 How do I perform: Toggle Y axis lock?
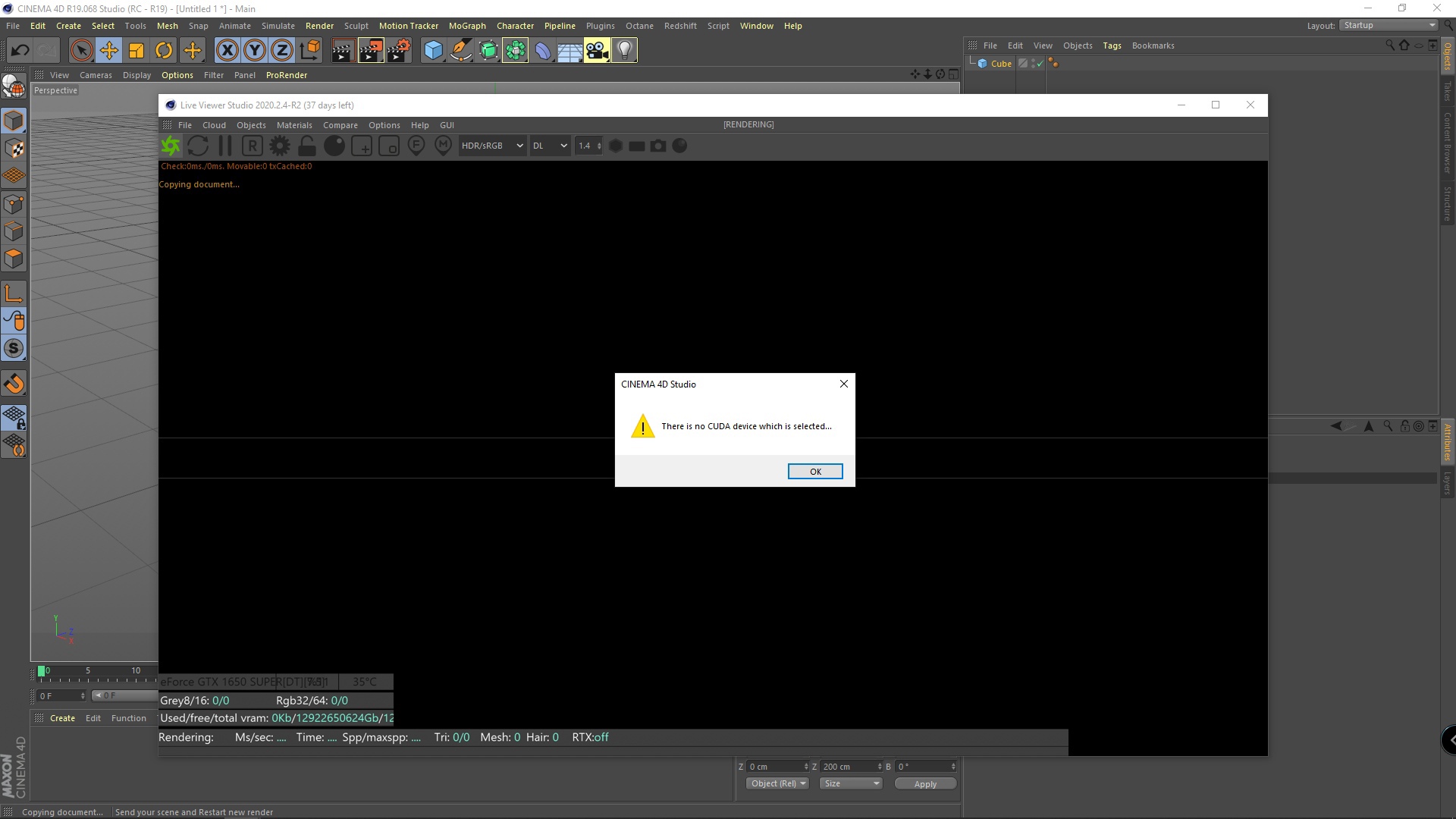click(255, 51)
